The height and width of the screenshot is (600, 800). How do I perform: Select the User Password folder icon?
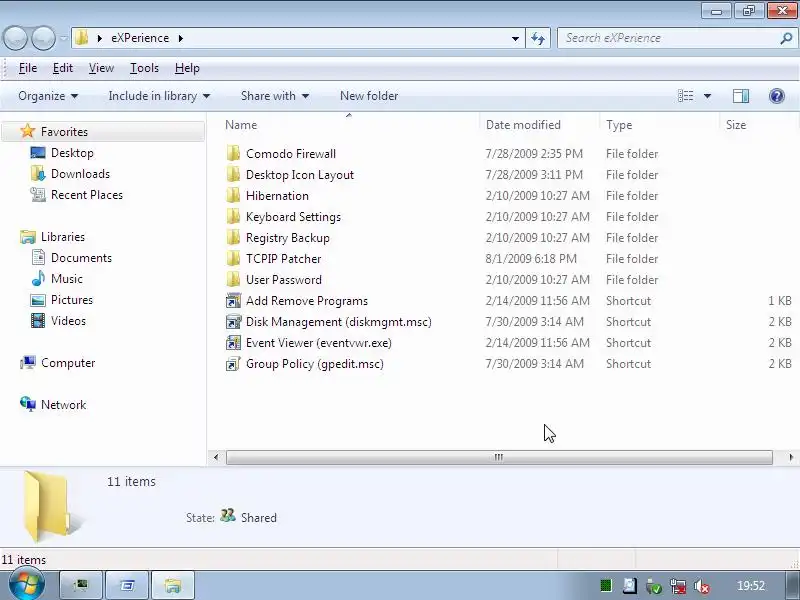click(x=233, y=279)
